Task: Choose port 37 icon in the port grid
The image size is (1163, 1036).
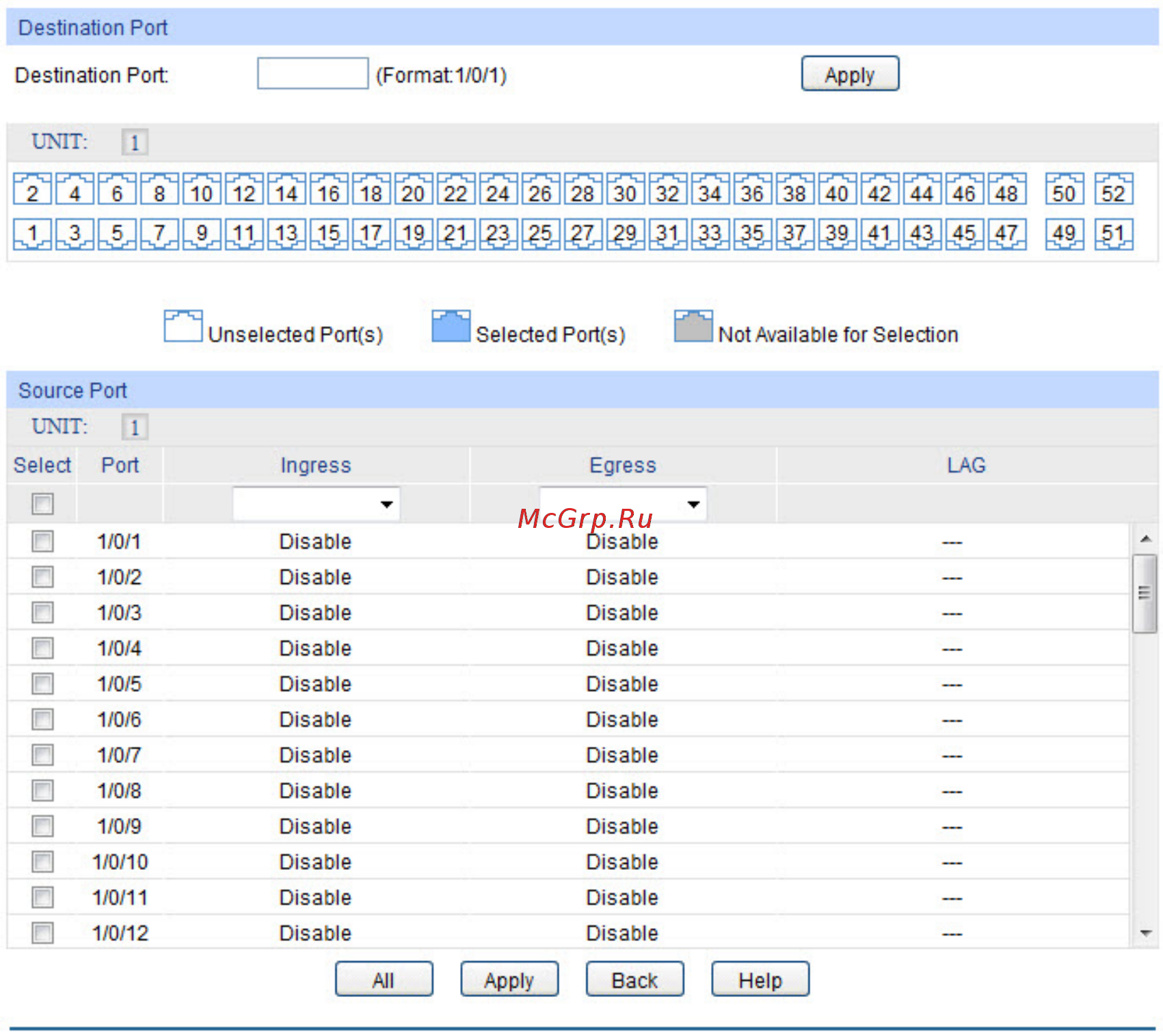Action: [x=795, y=234]
